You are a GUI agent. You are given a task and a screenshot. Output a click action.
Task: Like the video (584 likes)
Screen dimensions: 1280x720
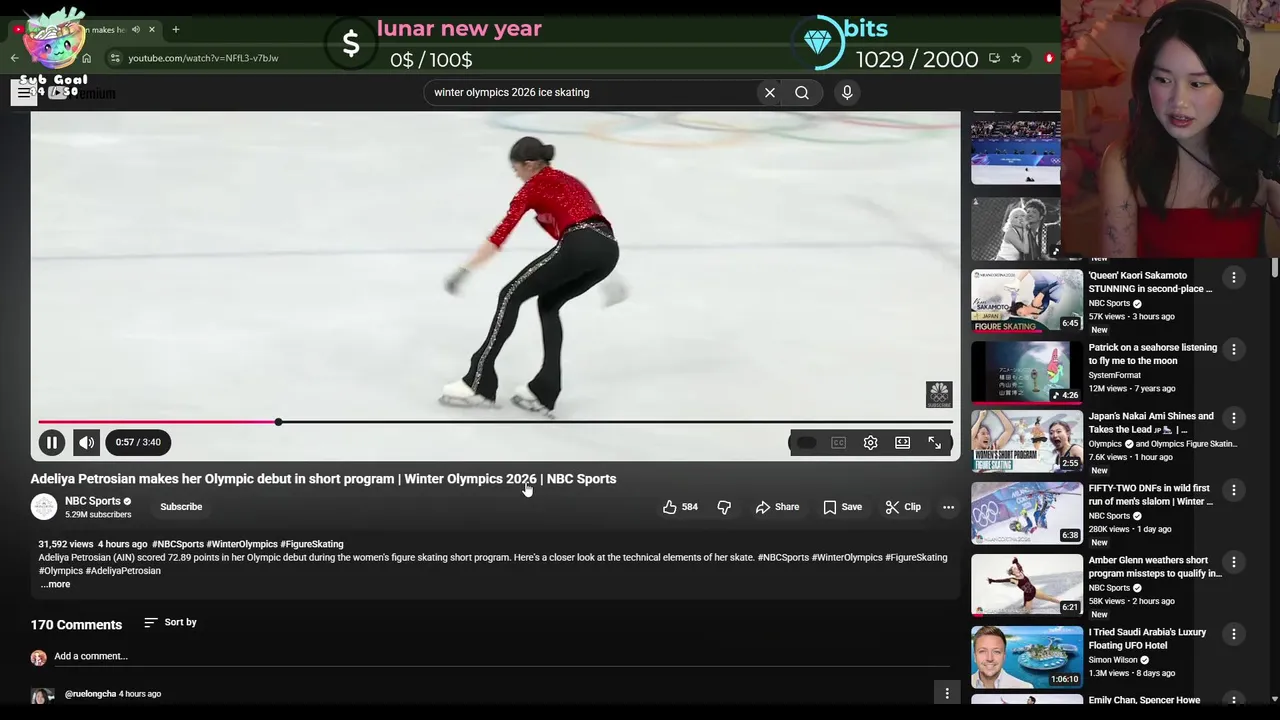coord(680,507)
